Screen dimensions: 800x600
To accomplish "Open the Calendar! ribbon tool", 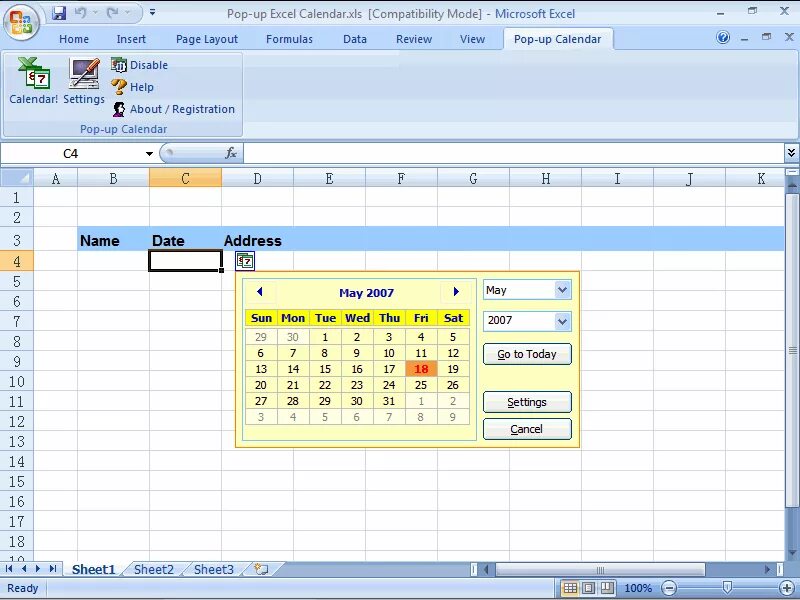I will [33, 81].
